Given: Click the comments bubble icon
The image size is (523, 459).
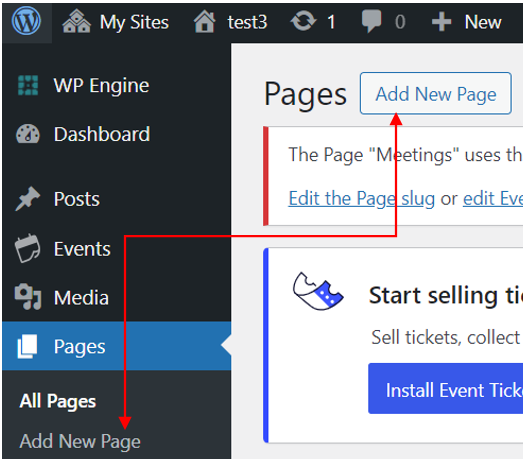Looking at the screenshot, I should 371,21.
